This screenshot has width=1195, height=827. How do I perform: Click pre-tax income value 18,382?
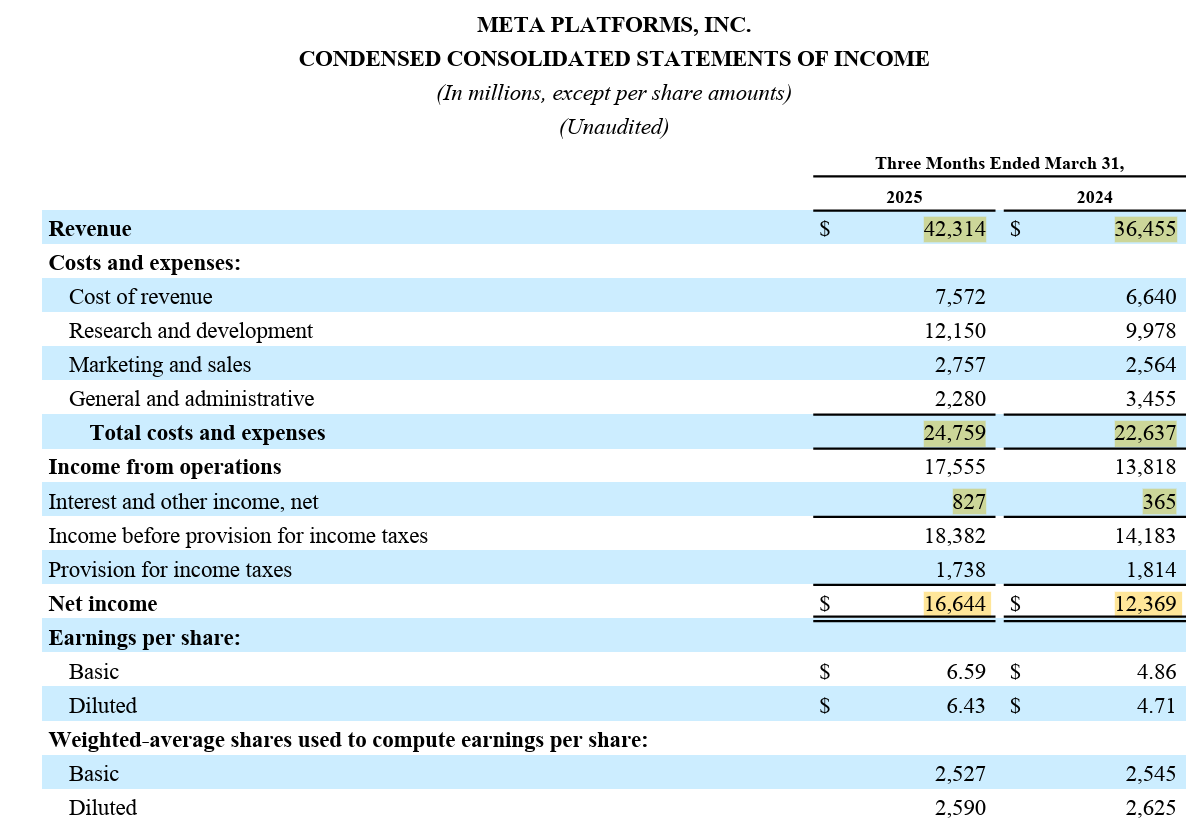pos(955,536)
